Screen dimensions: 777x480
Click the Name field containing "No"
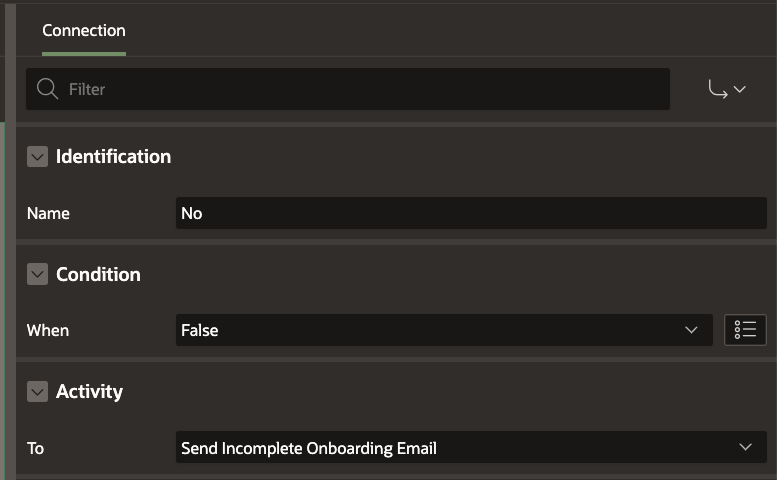pyautogui.click(x=470, y=213)
